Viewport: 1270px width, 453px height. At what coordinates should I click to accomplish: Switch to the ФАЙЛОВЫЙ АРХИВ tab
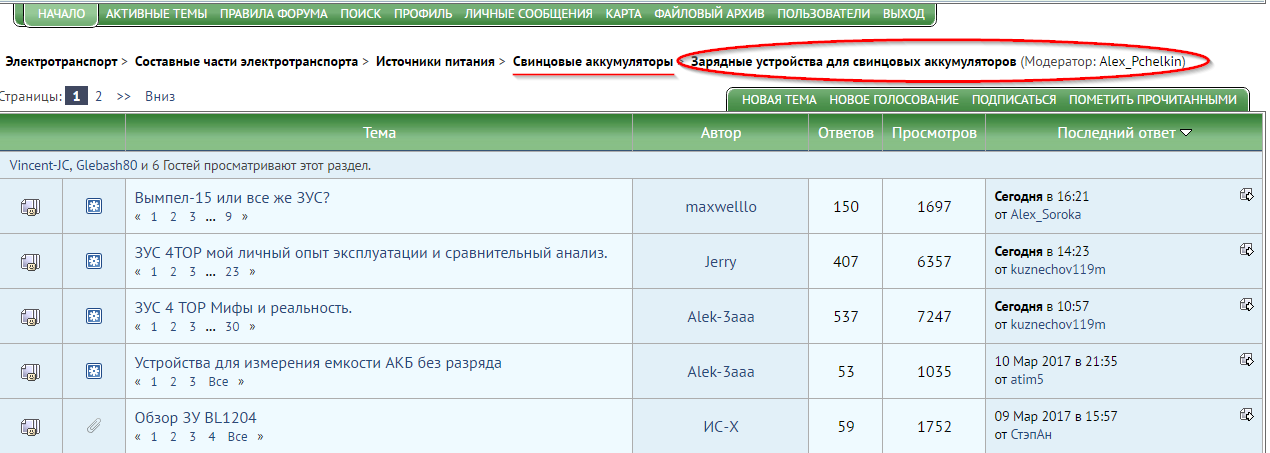(x=710, y=14)
